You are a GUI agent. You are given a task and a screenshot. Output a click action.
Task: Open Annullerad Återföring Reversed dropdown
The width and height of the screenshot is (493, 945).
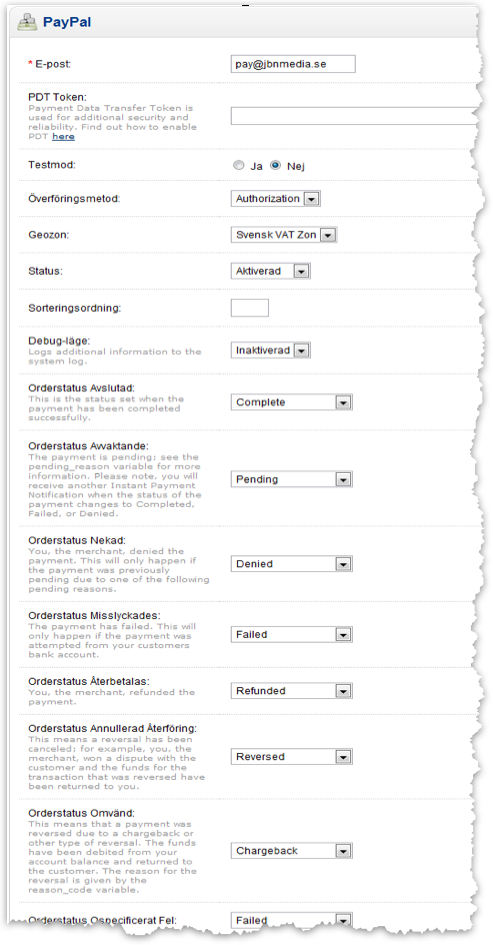tap(292, 756)
